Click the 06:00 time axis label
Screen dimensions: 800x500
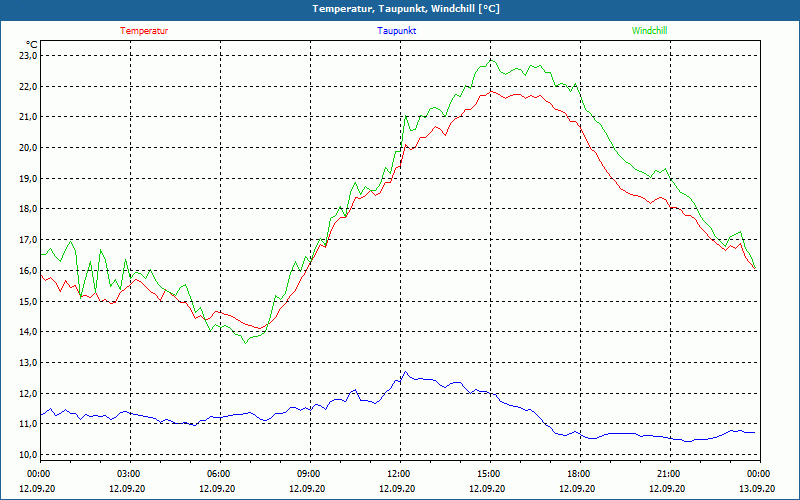coord(218,473)
